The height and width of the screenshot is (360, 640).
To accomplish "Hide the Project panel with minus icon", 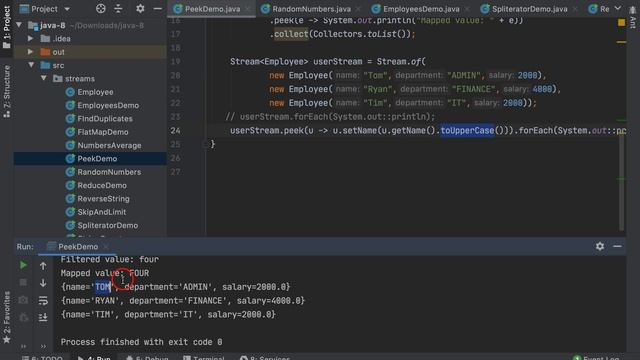I will point(157,9).
